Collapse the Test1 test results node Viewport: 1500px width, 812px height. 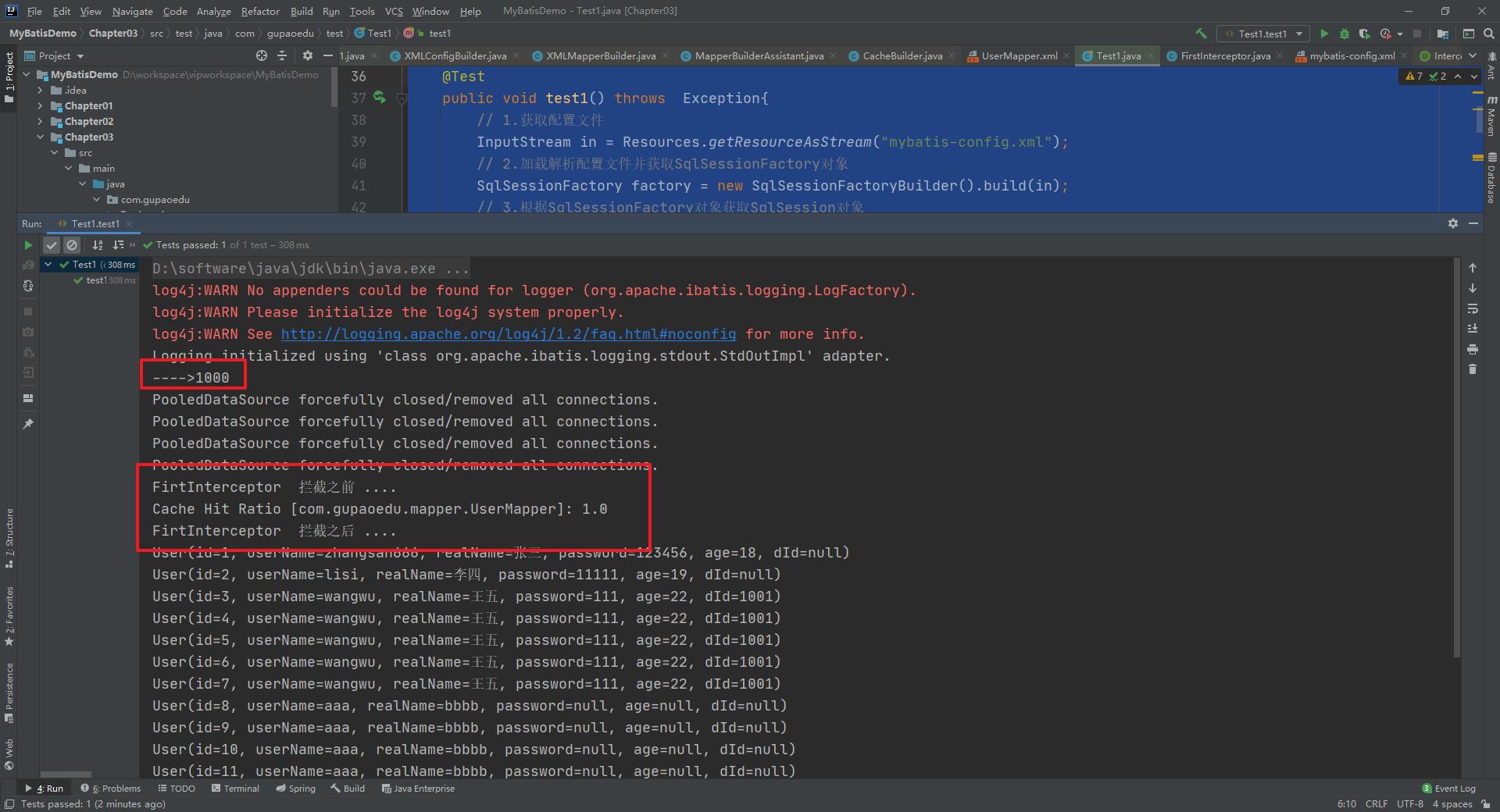pos(48,265)
